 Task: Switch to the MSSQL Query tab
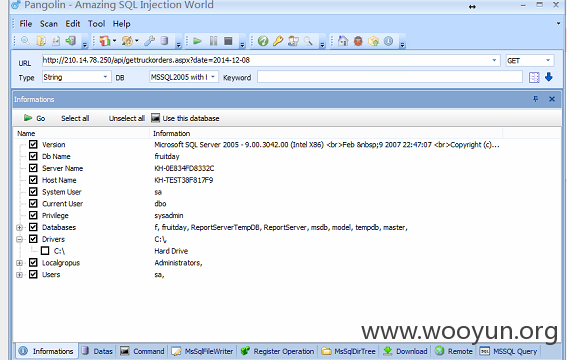point(508,351)
